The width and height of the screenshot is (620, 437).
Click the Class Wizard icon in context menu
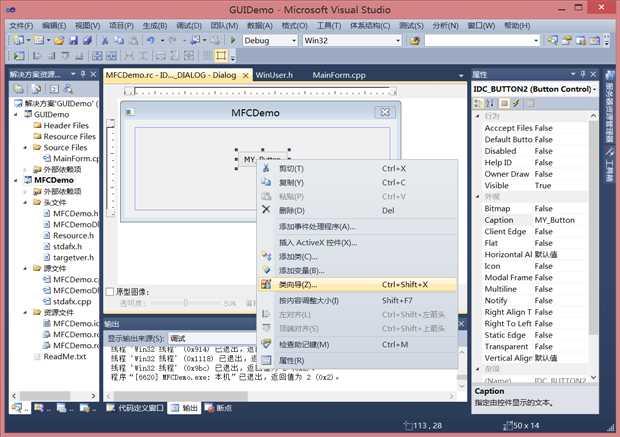pyautogui.click(x=266, y=284)
